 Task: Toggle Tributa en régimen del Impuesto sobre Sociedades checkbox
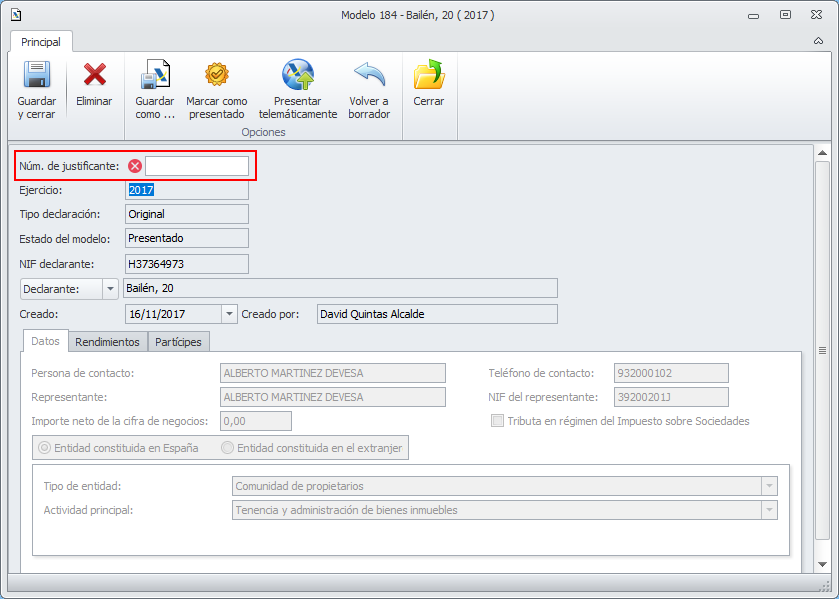click(x=497, y=421)
